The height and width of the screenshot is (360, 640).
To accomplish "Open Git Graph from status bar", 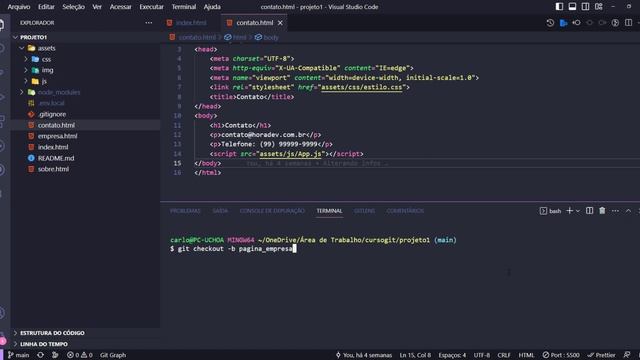I will pos(113,355).
